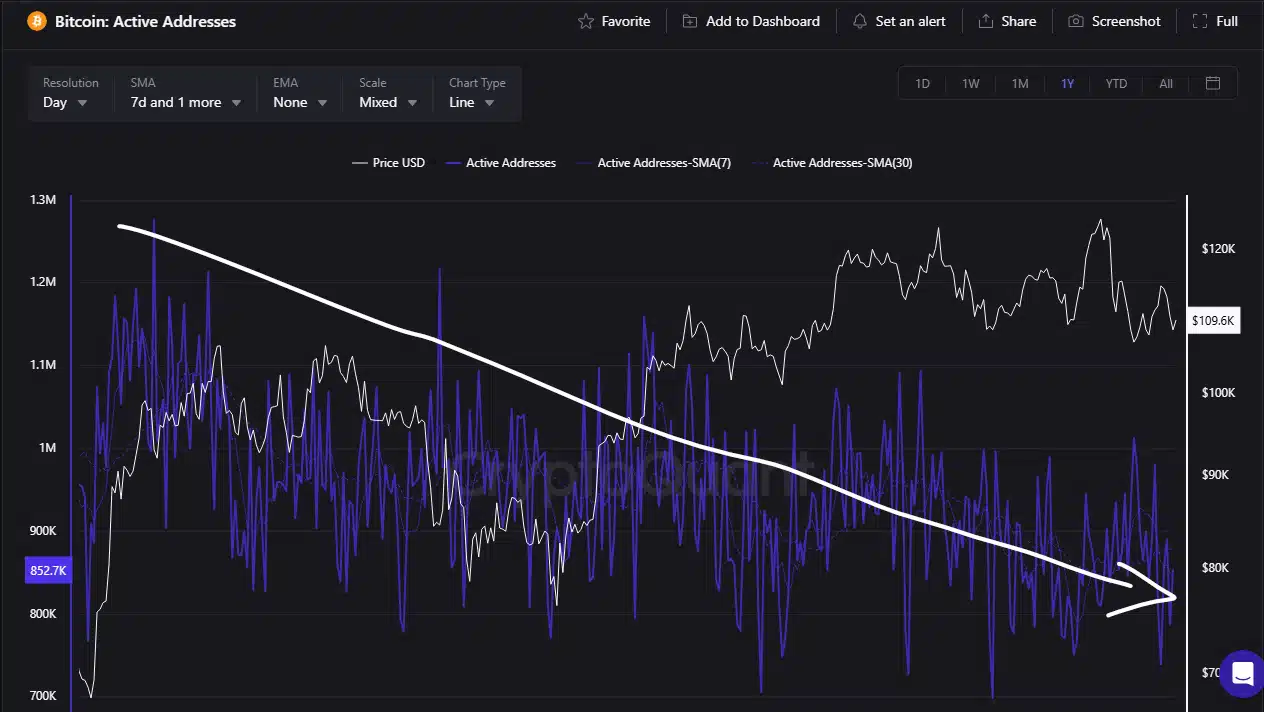Click the Set an alert bell icon
1264x712 pixels.
tap(859, 21)
